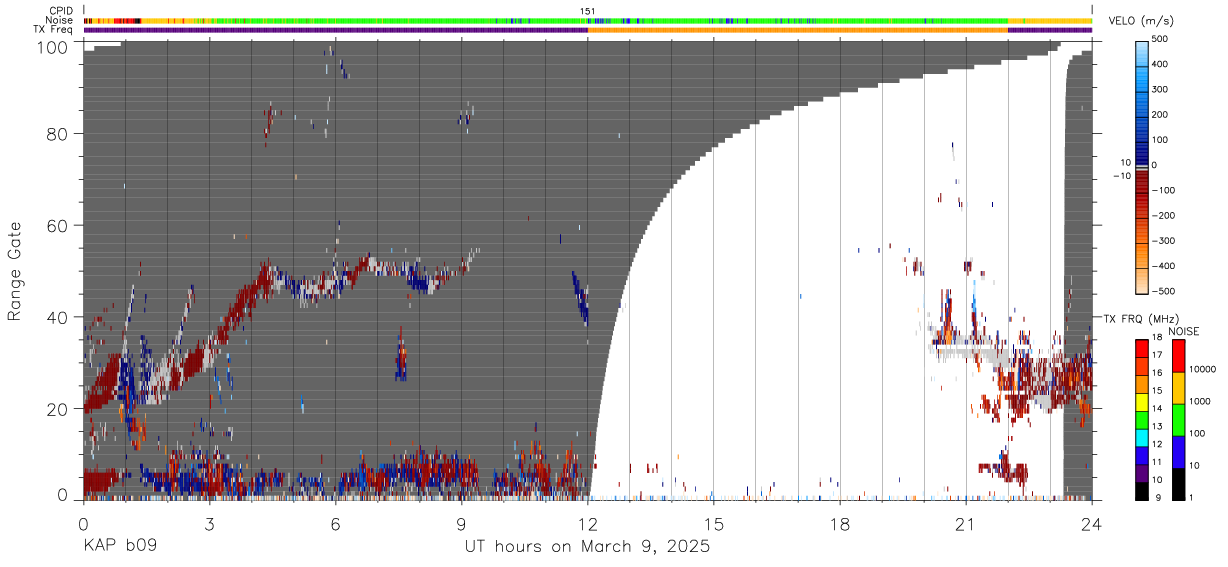Click the y-axis tick label 20
The width and height of the screenshot is (1228, 567).
pyautogui.click(x=59, y=409)
